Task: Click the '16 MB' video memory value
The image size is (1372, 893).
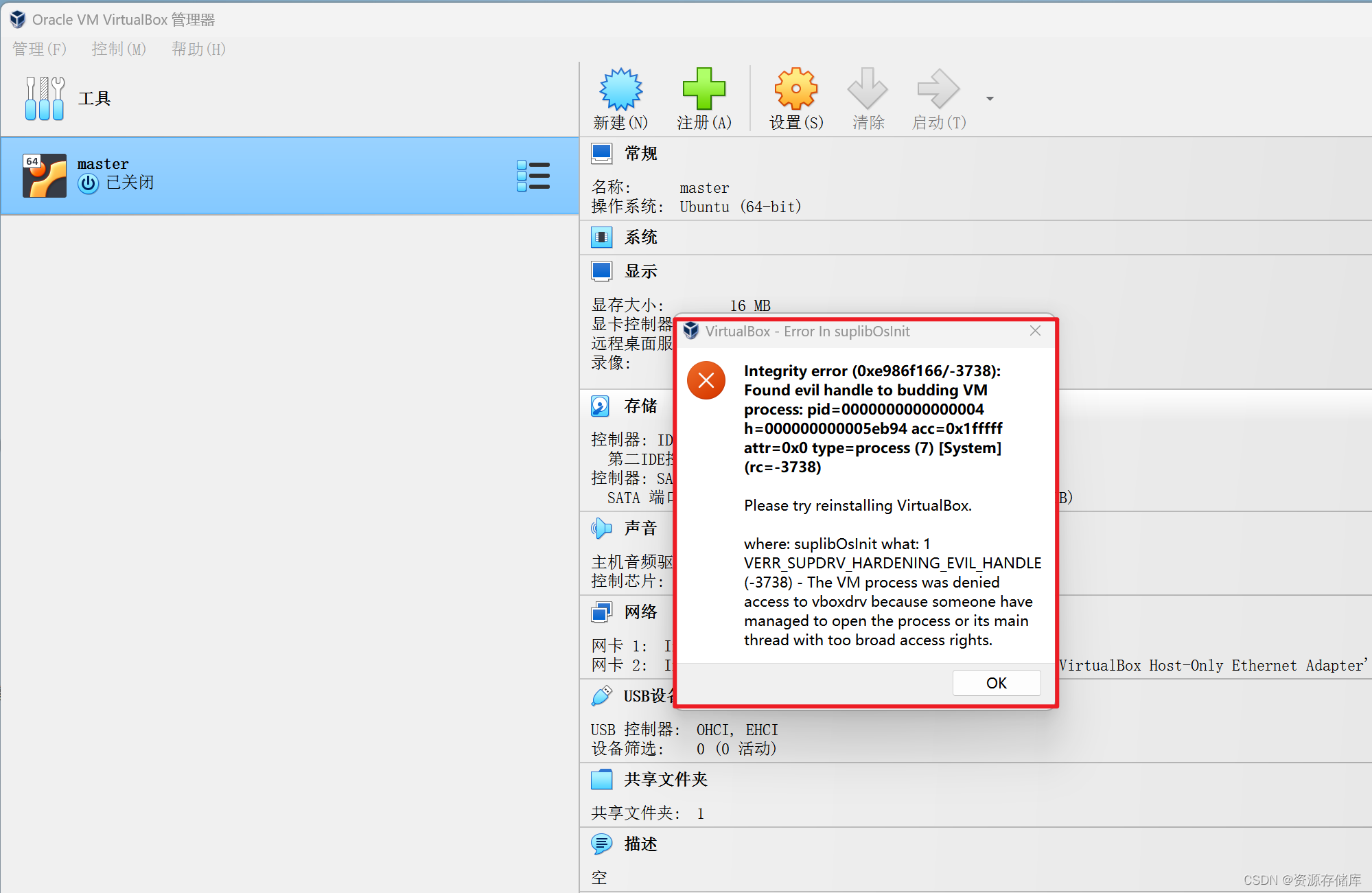Action: (x=750, y=305)
